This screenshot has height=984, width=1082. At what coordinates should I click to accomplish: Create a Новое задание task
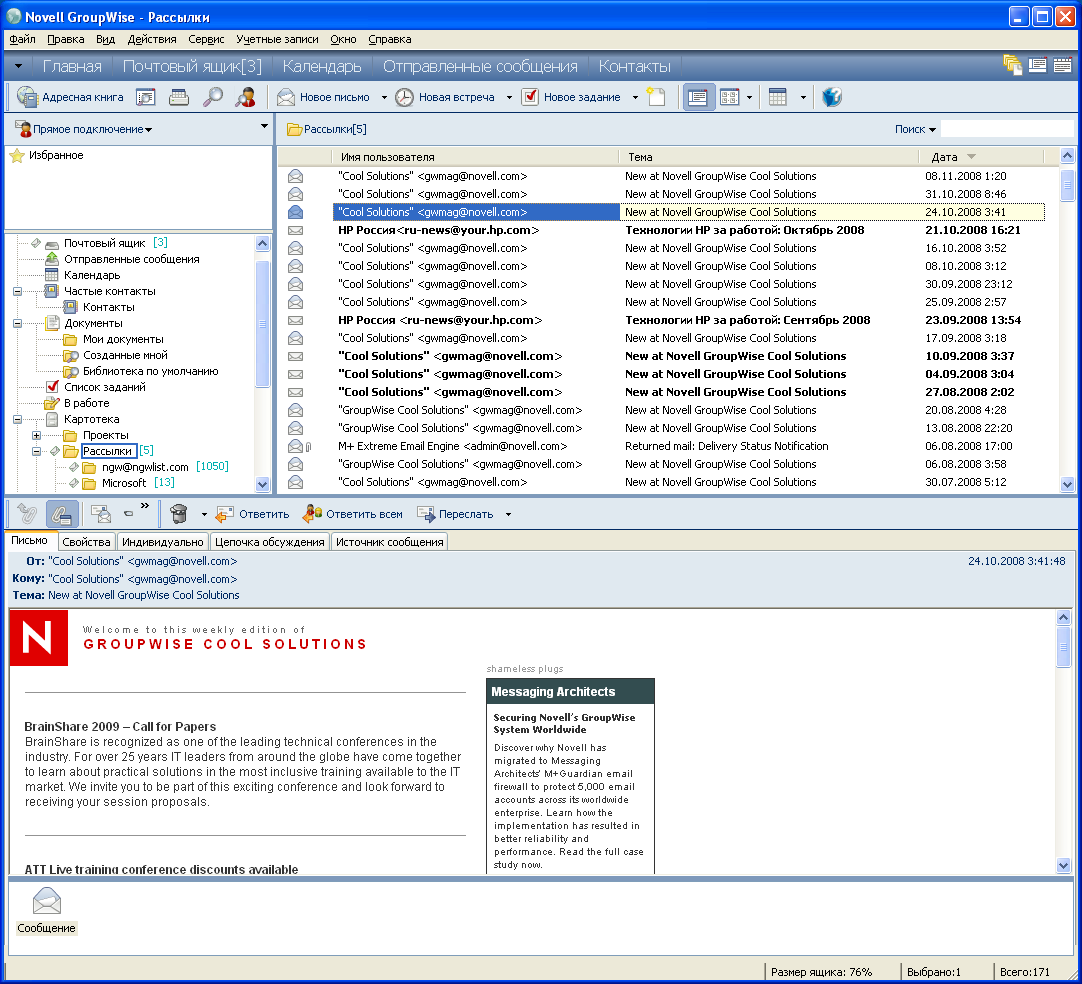point(571,97)
